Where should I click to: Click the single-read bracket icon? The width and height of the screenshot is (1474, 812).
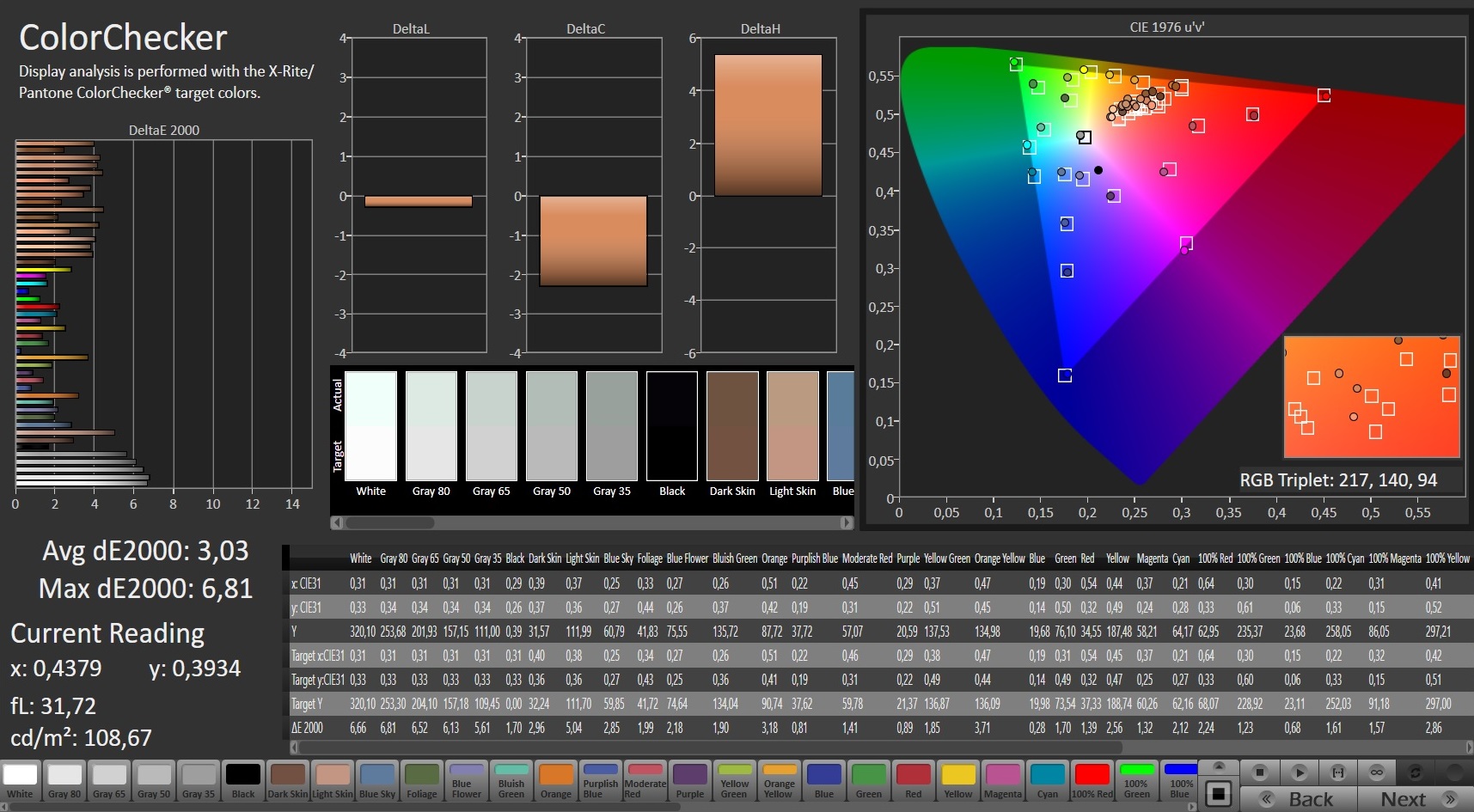pos(1338,772)
